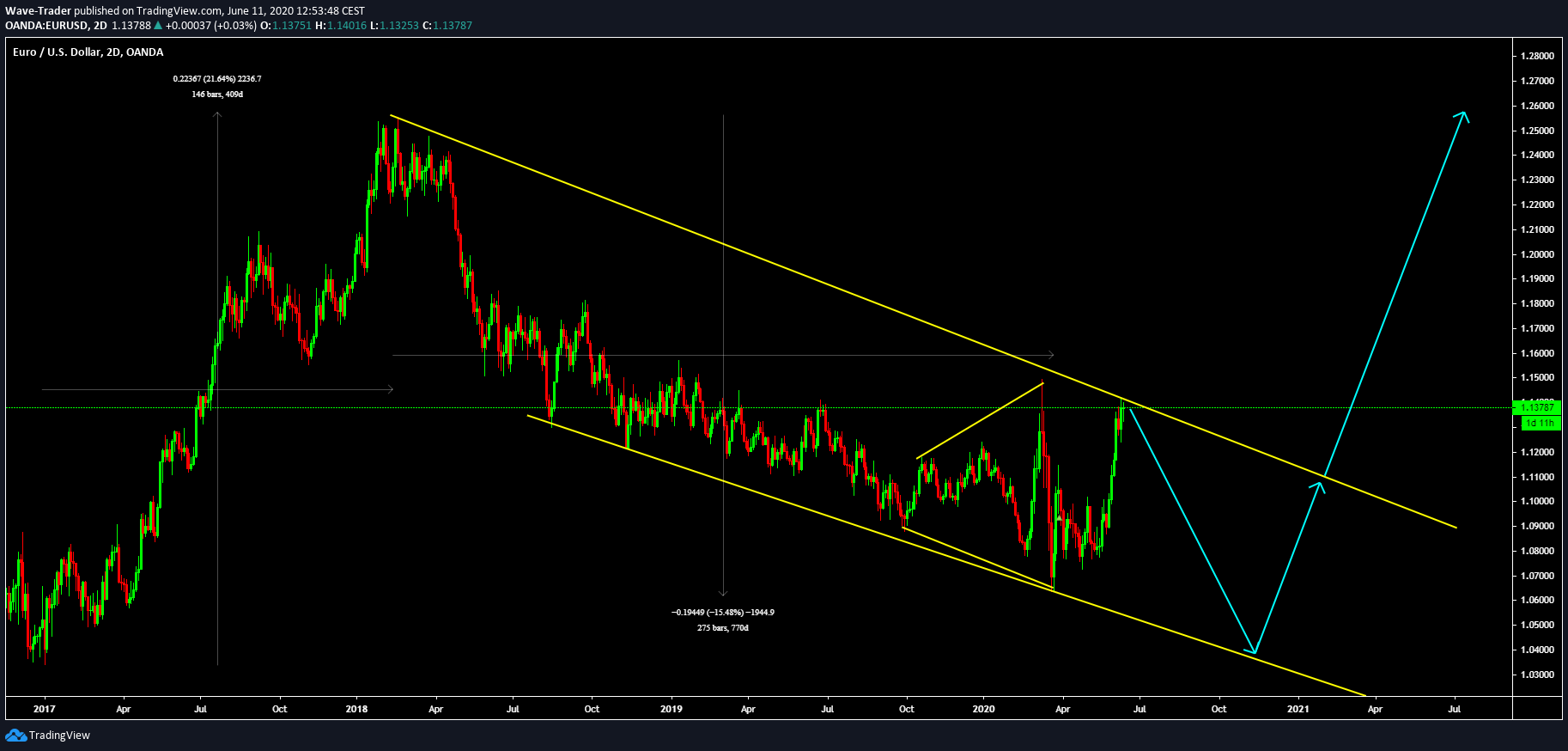Click the Wave-Trader author name
This screenshot has height=751, width=1568.
(x=38, y=11)
